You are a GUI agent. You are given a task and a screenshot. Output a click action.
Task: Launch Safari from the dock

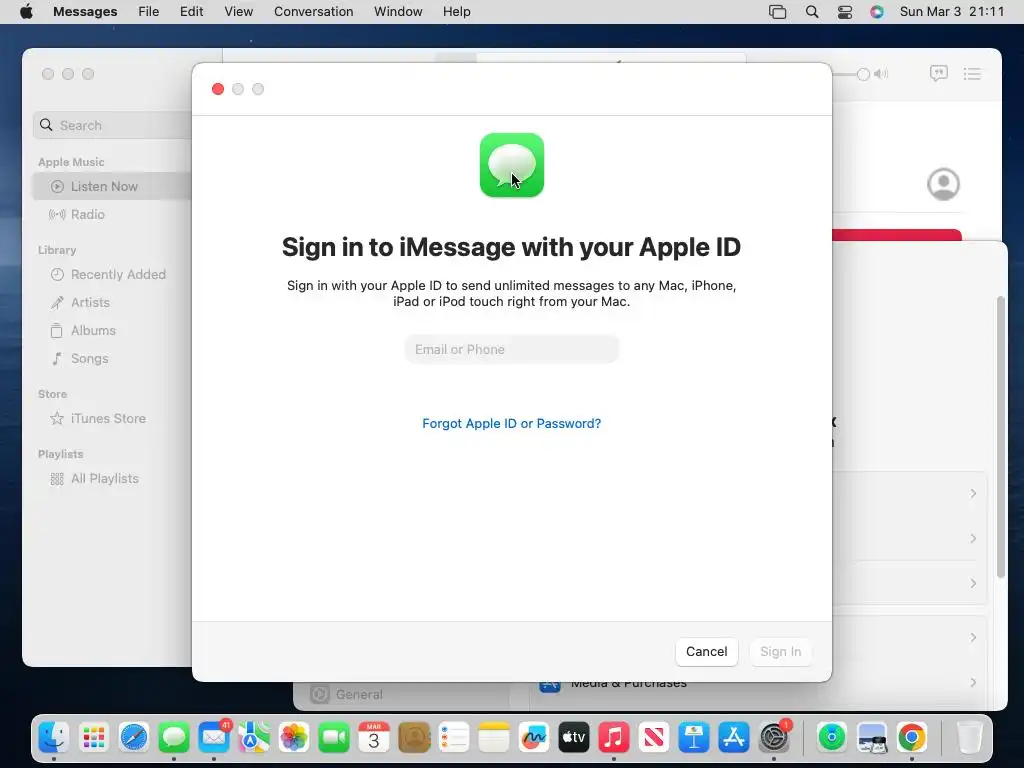point(134,738)
